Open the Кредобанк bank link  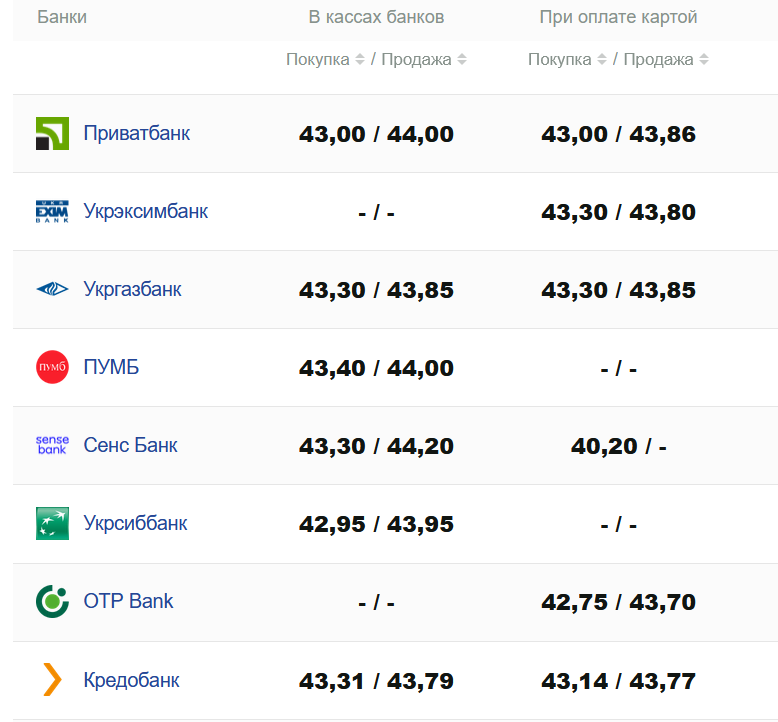[132, 680]
